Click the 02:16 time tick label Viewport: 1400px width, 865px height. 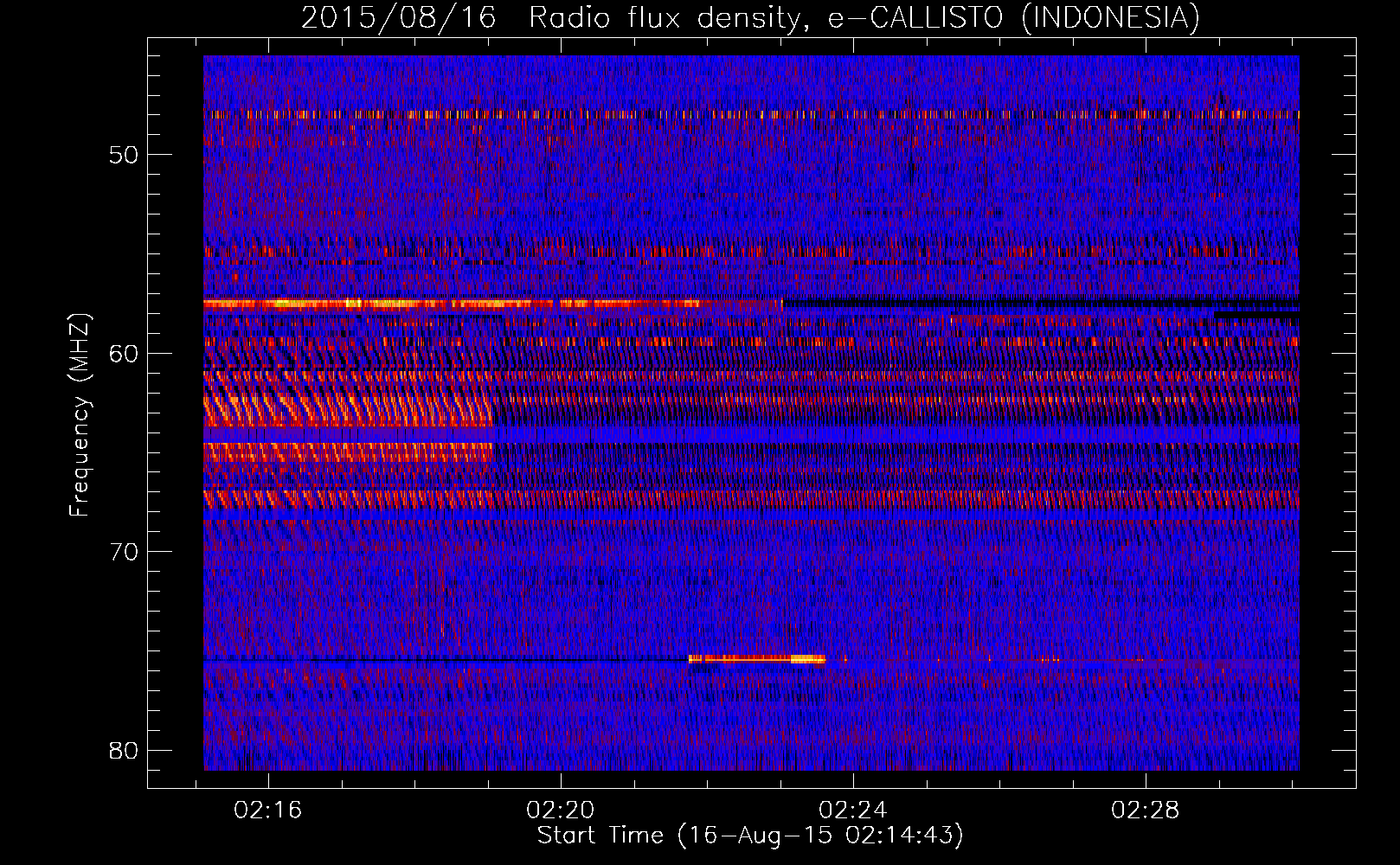pos(268,810)
